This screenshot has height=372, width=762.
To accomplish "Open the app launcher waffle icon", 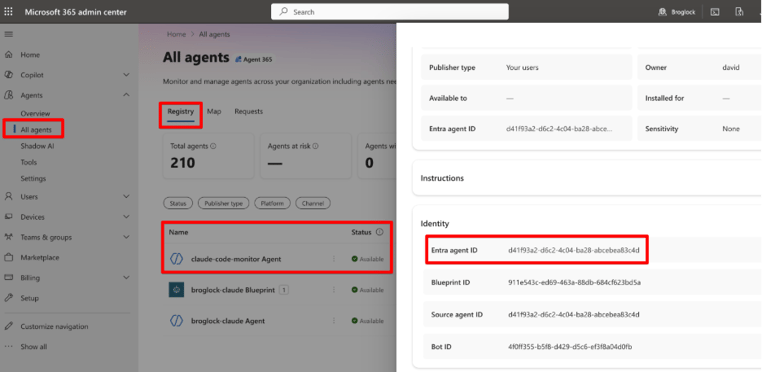I will point(8,12).
